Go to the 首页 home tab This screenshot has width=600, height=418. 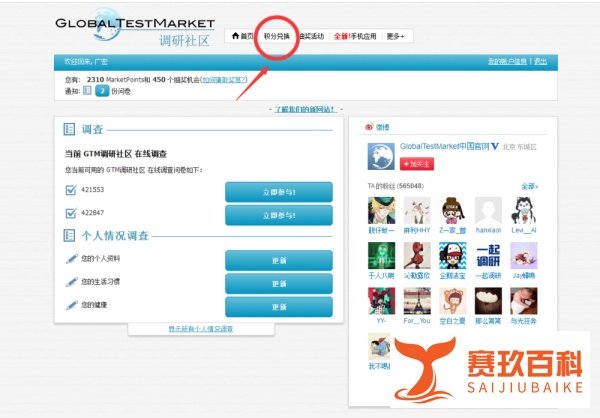click(243, 36)
